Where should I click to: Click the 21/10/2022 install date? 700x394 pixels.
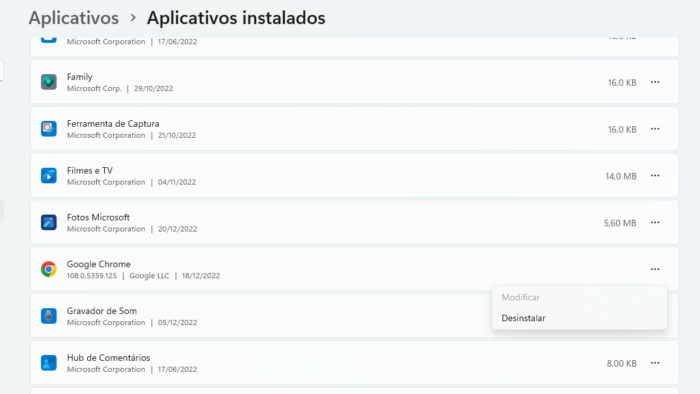coord(177,135)
